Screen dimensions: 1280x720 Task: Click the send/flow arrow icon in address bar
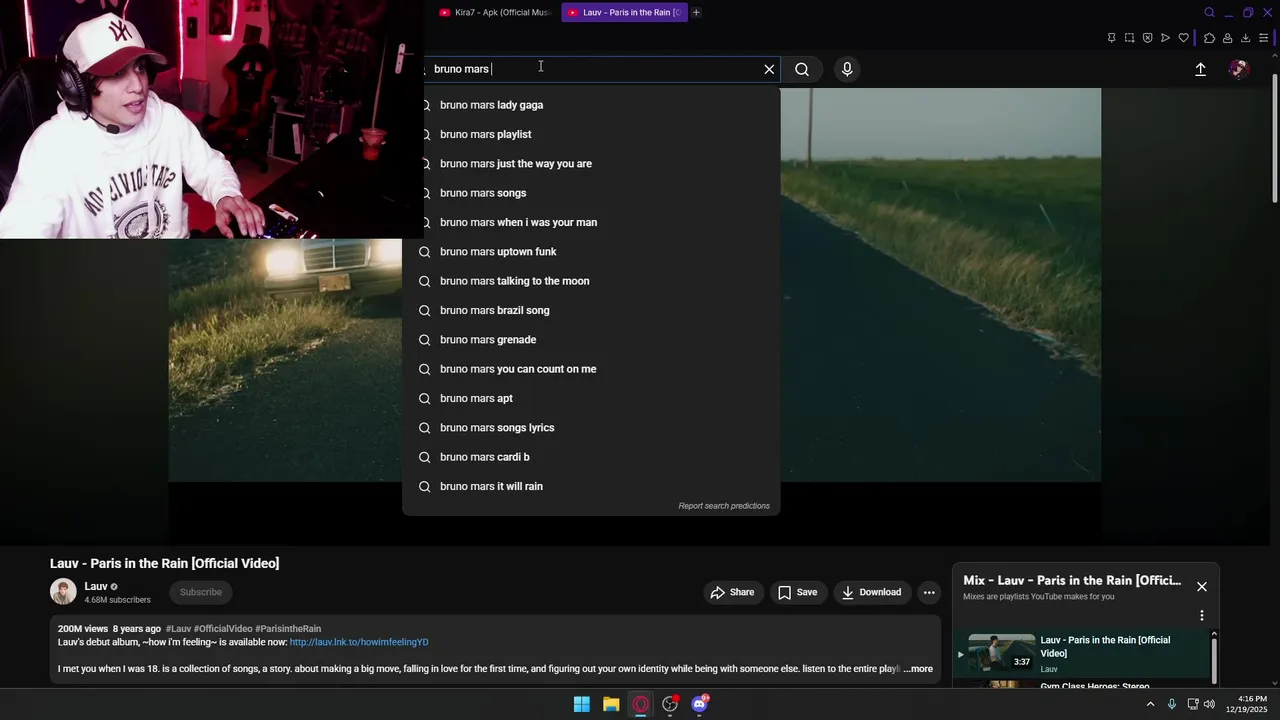coord(1165,38)
